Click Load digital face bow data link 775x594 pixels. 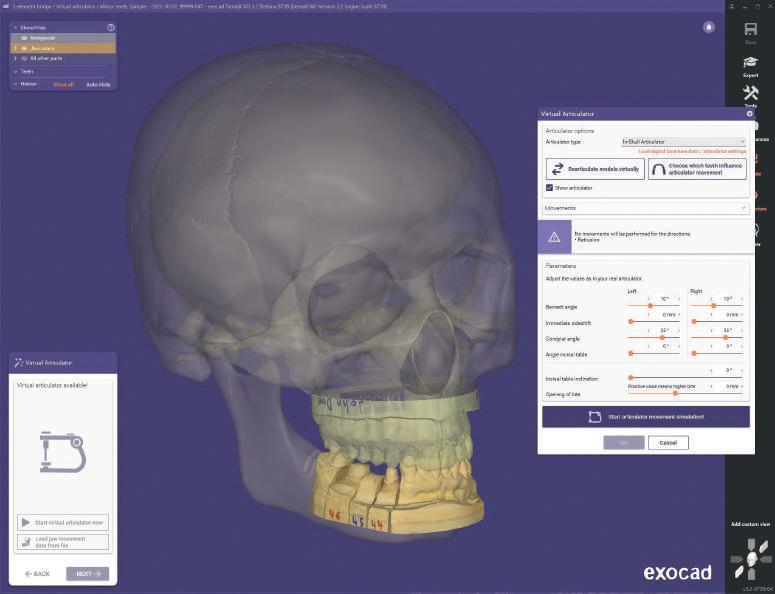[x=692, y=151]
